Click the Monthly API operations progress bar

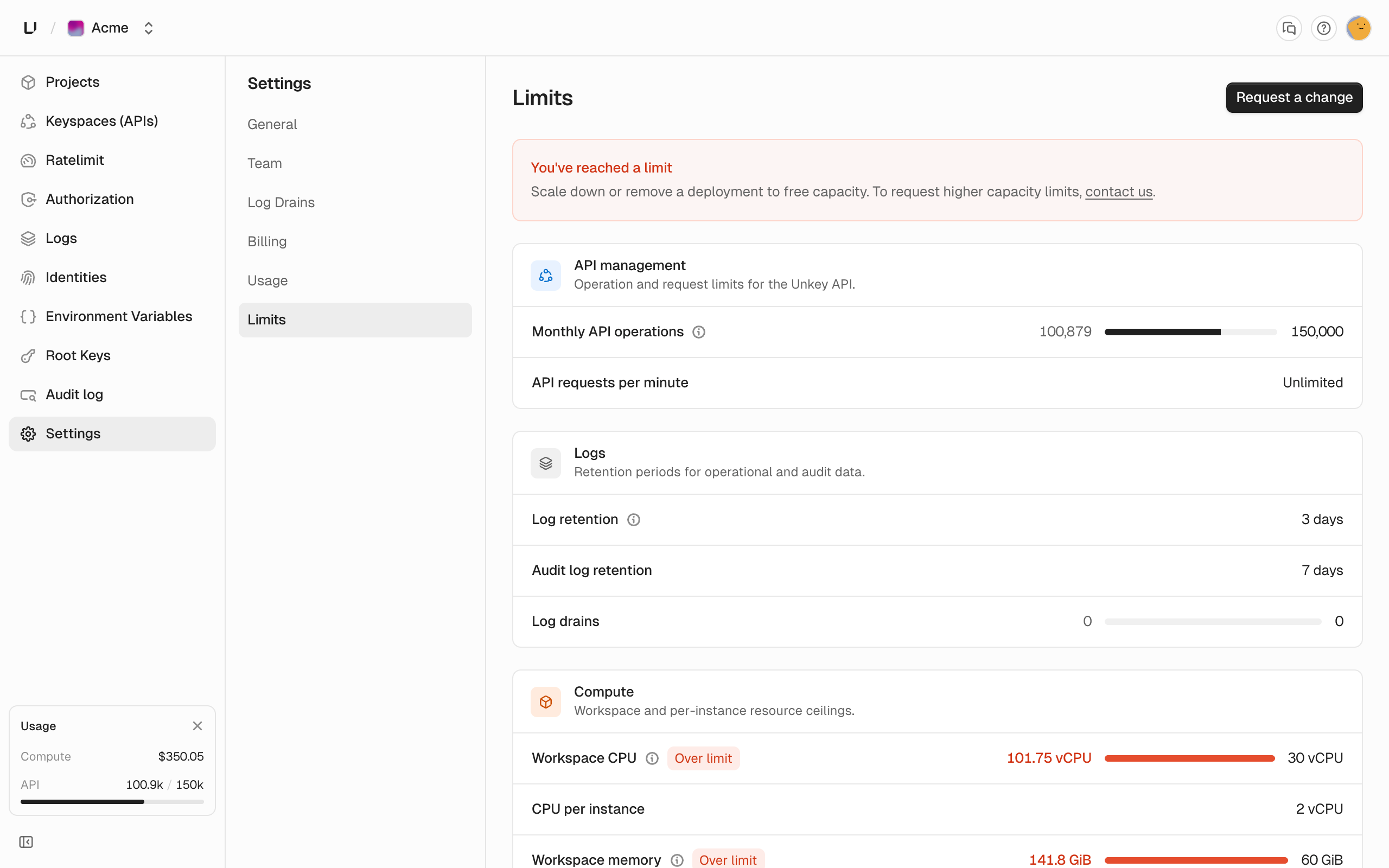[1190, 332]
